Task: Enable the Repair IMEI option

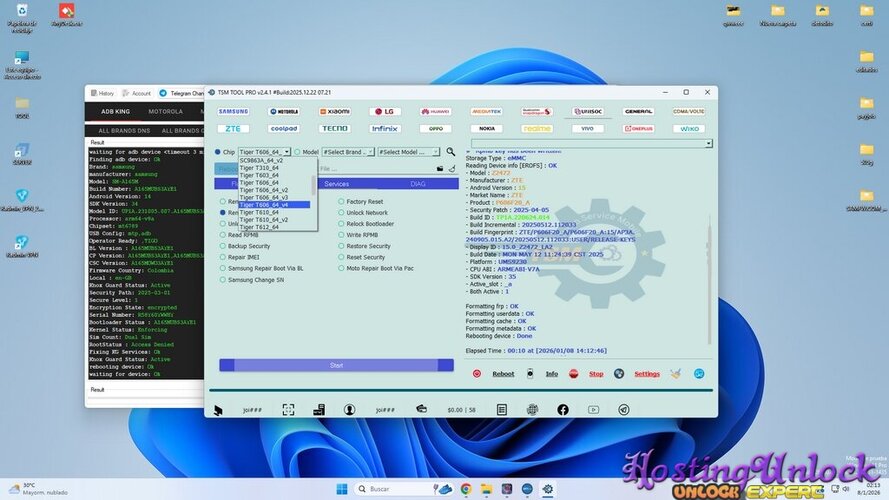Action: [x=224, y=257]
